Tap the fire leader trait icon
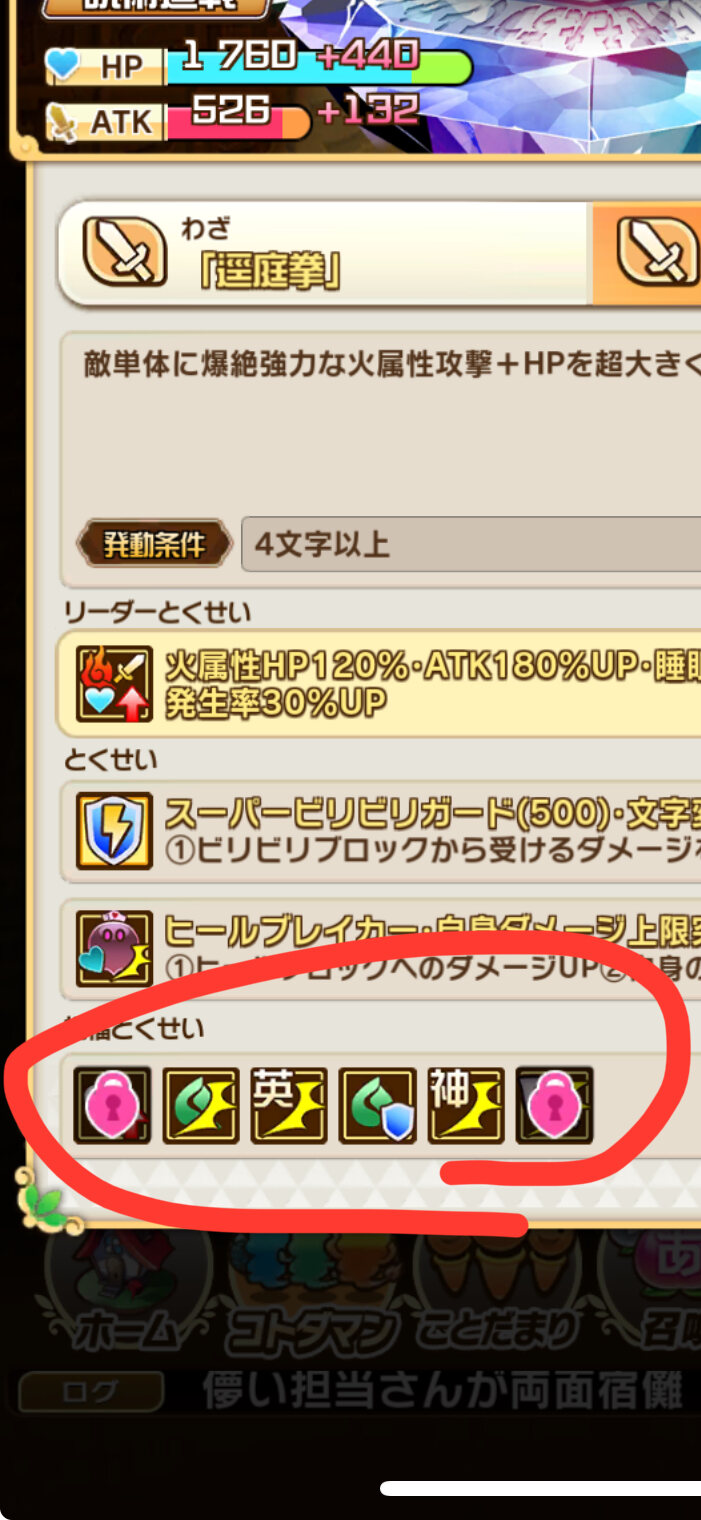 [x=114, y=683]
